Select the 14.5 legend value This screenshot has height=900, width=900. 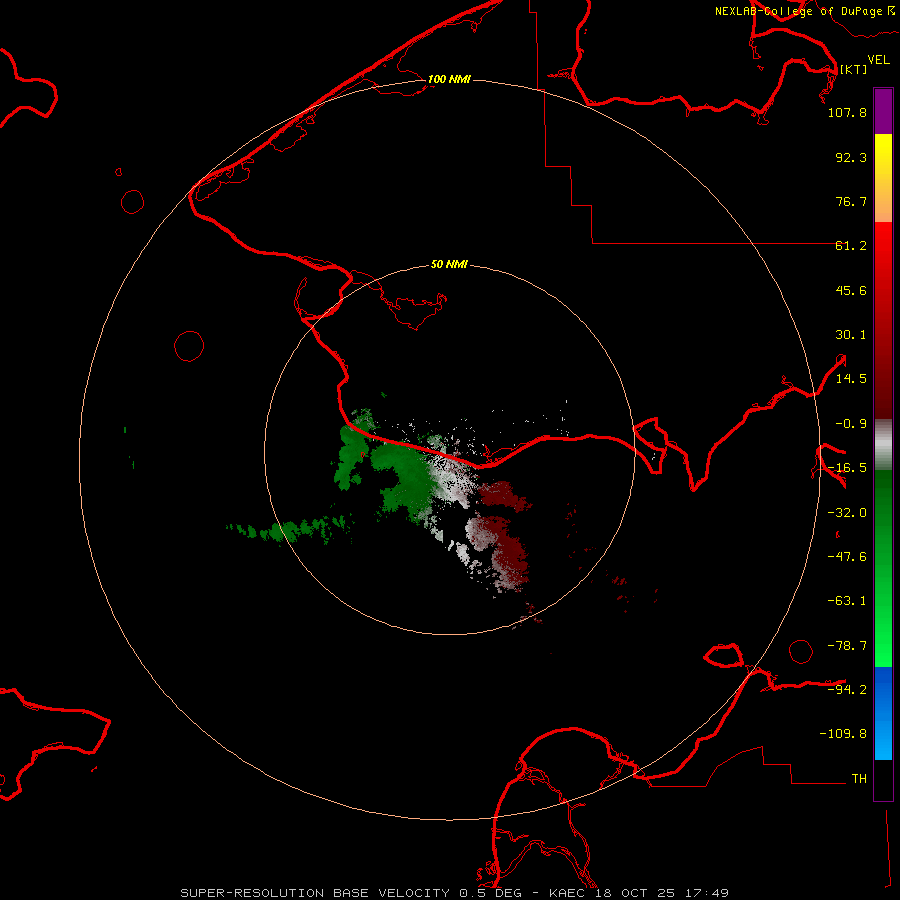tap(851, 379)
